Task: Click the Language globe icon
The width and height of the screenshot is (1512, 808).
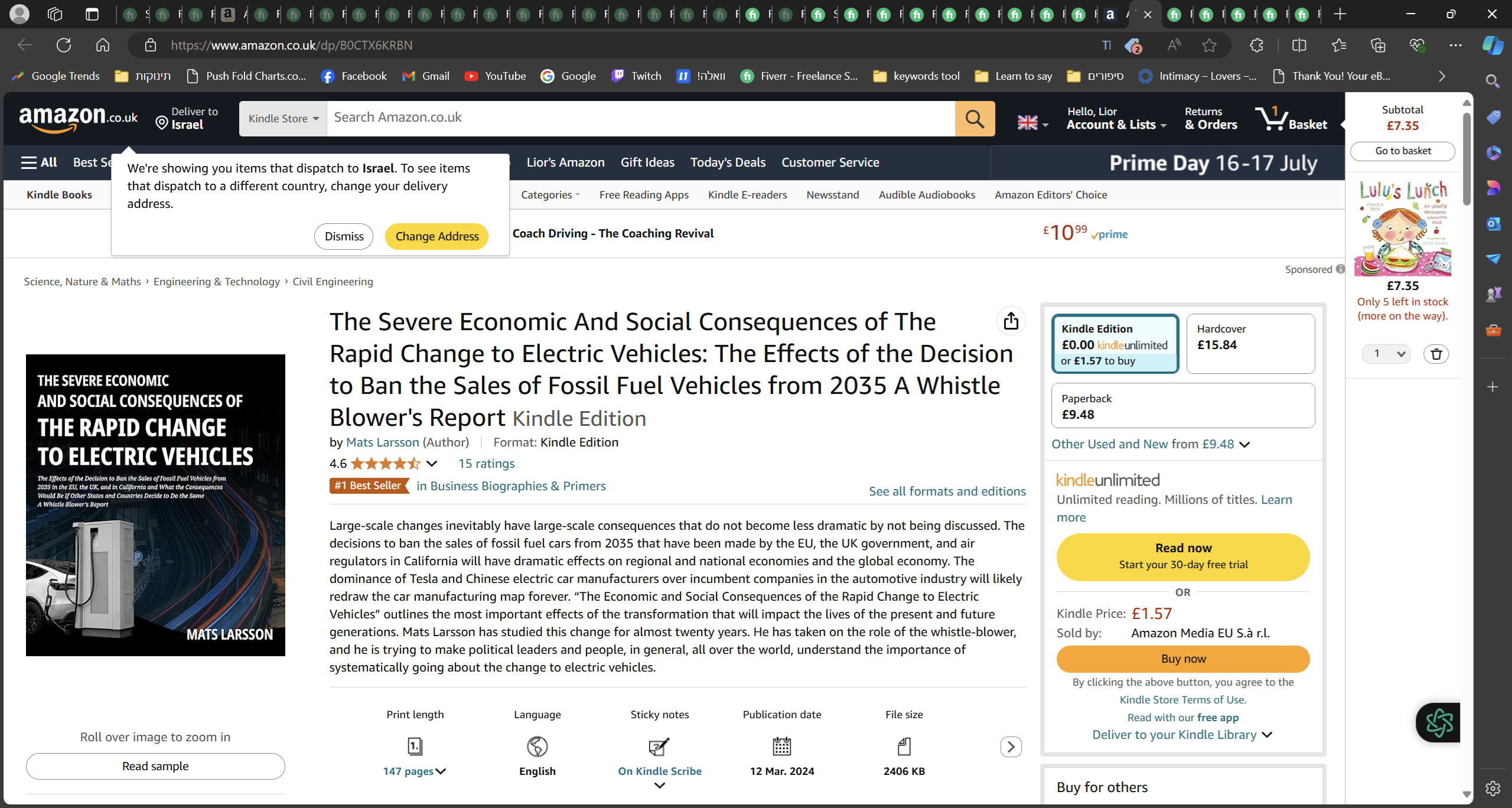Action: click(537, 747)
